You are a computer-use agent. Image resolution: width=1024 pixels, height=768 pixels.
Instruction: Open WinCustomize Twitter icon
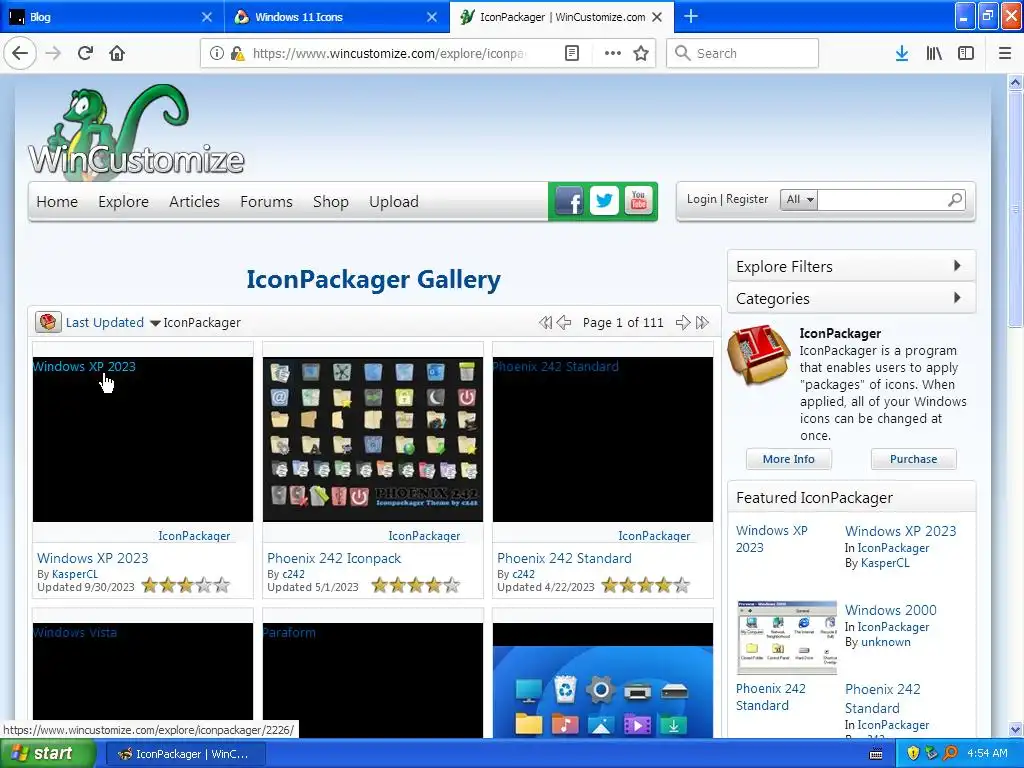click(604, 201)
